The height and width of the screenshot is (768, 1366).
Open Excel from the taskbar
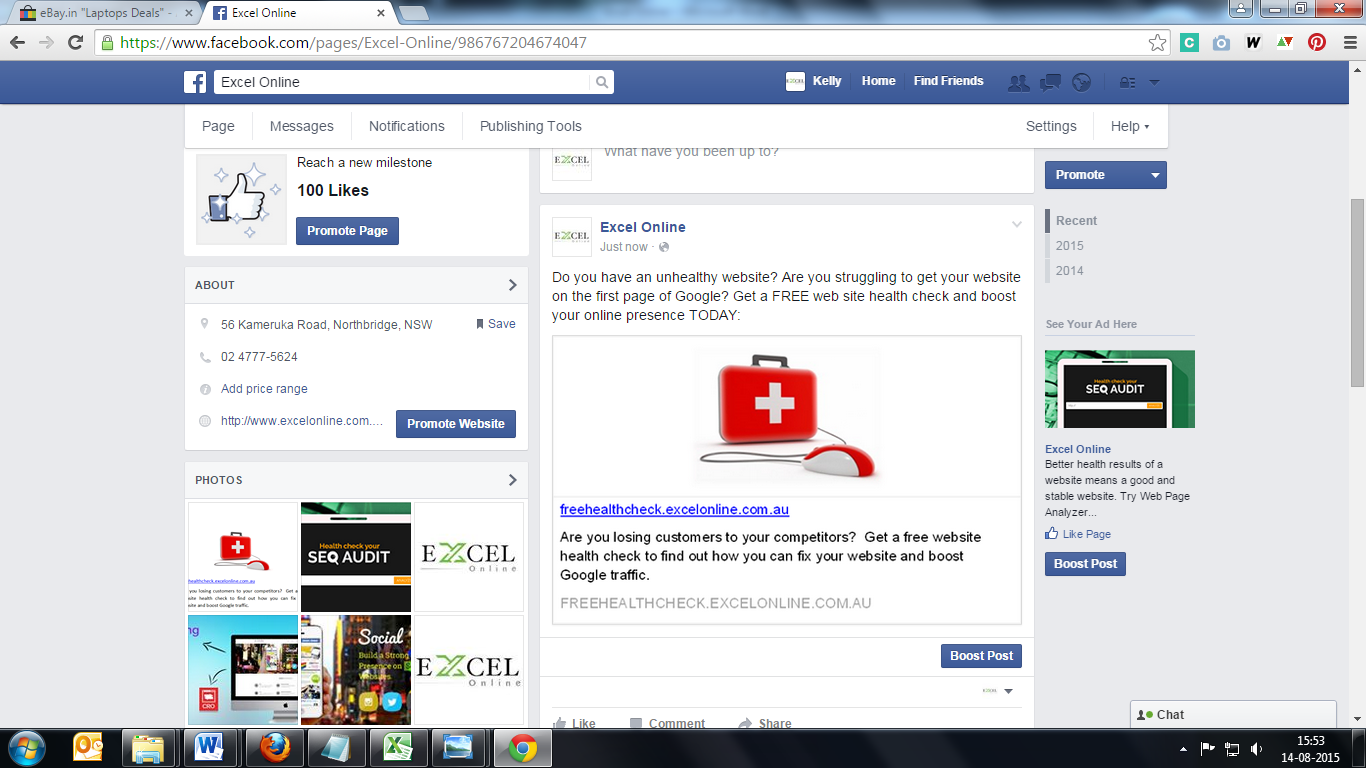(397, 748)
